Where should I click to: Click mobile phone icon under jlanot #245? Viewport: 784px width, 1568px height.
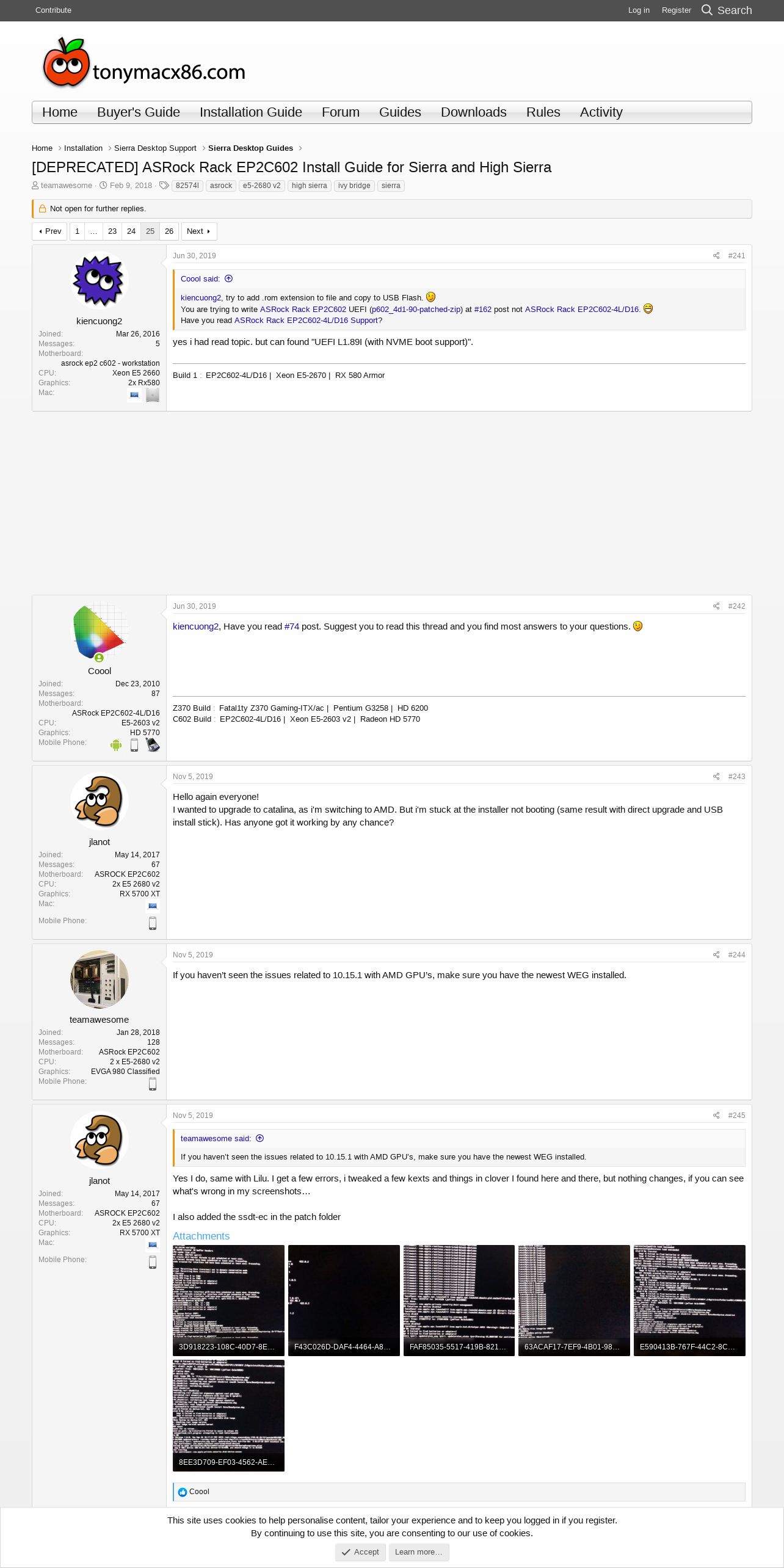click(153, 1262)
